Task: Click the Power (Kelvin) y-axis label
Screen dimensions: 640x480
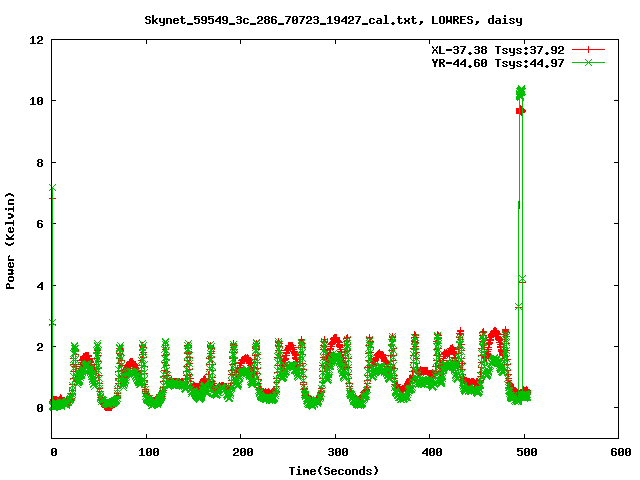Action: [x=10, y=241]
